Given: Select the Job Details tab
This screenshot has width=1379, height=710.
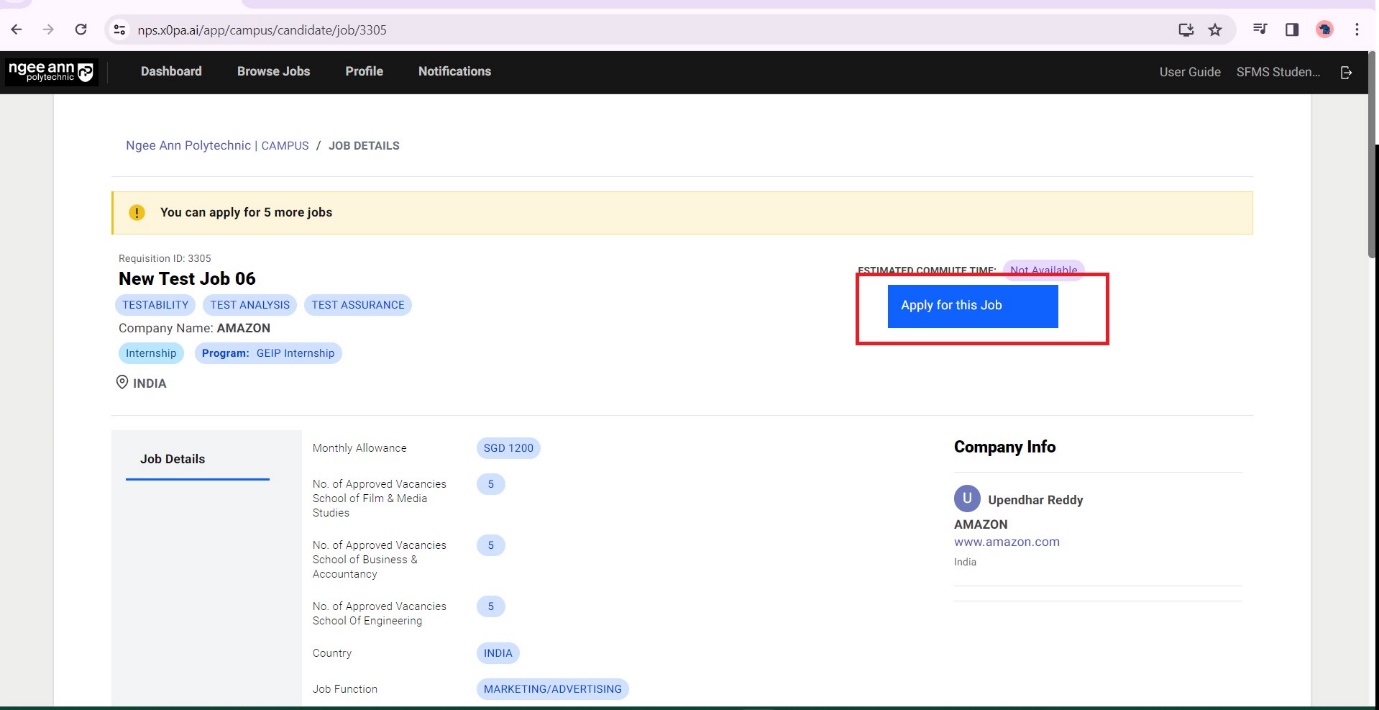Looking at the screenshot, I should tap(172, 459).
